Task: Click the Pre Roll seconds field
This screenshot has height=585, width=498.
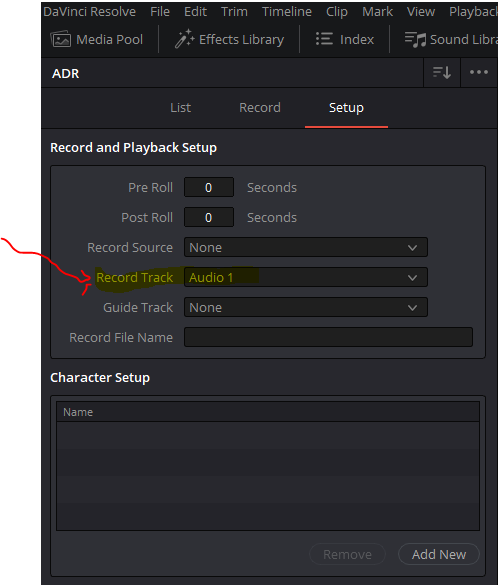Action: [x=209, y=187]
